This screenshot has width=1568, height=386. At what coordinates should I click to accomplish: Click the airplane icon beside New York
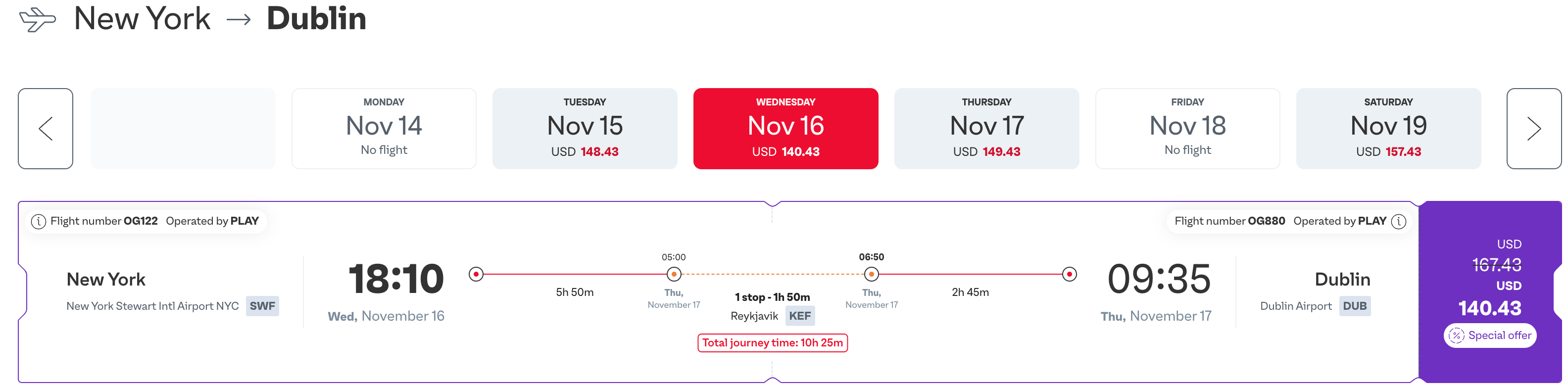click(38, 19)
